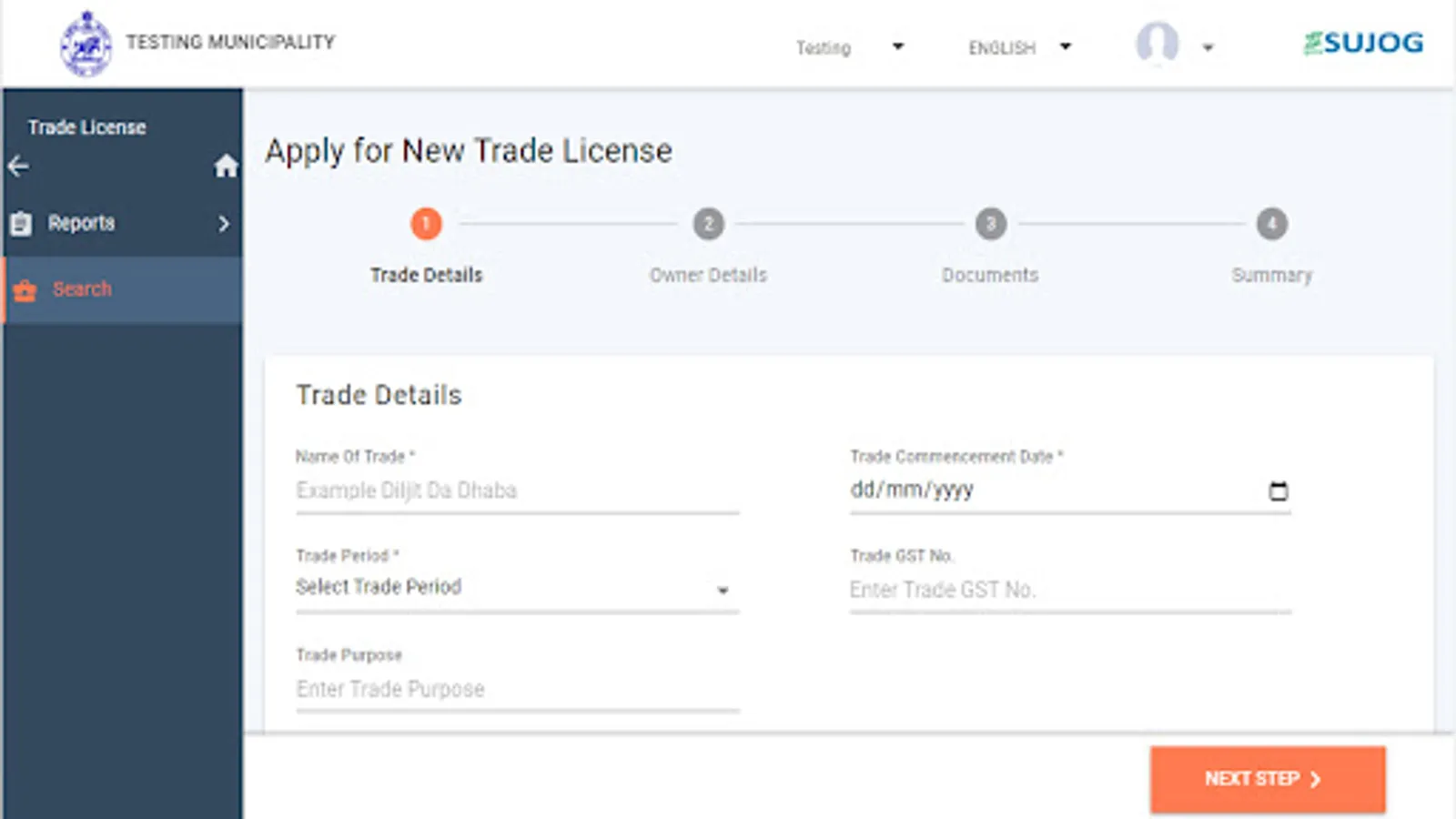Expand the Reports submenu chevron
Viewport: 1456px width, 819px height.
click(224, 223)
